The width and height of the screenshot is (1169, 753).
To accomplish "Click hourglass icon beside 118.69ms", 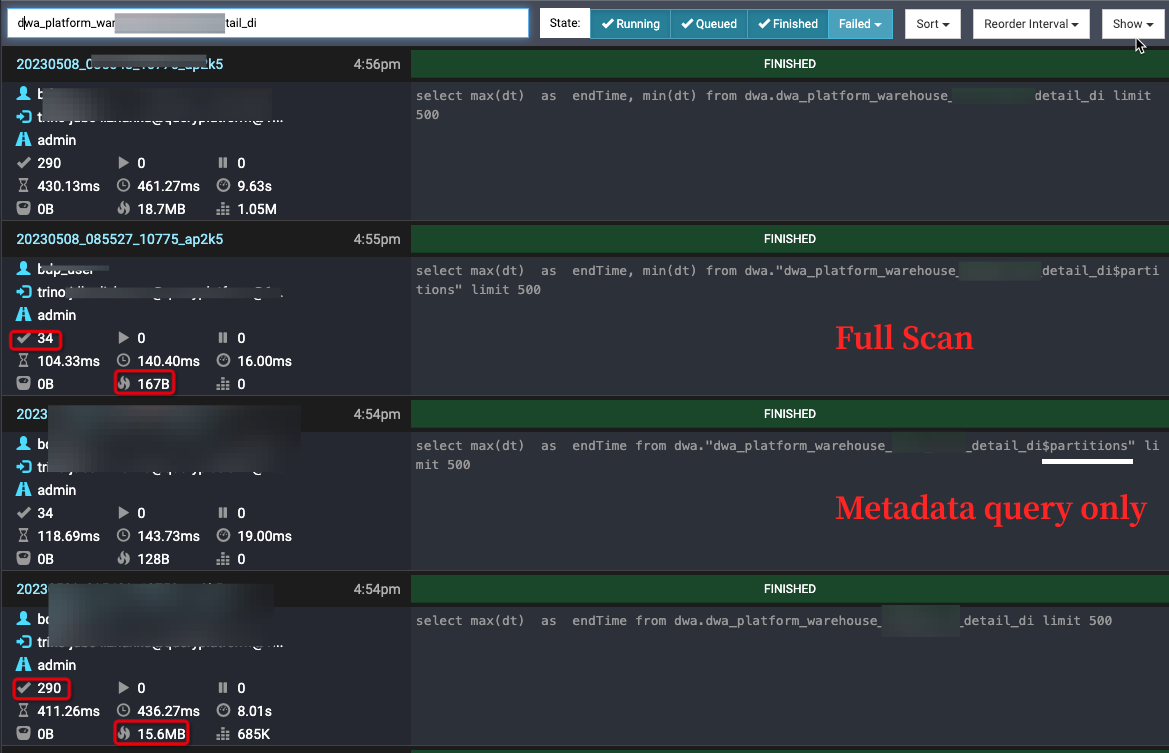I will pos(24,535).
